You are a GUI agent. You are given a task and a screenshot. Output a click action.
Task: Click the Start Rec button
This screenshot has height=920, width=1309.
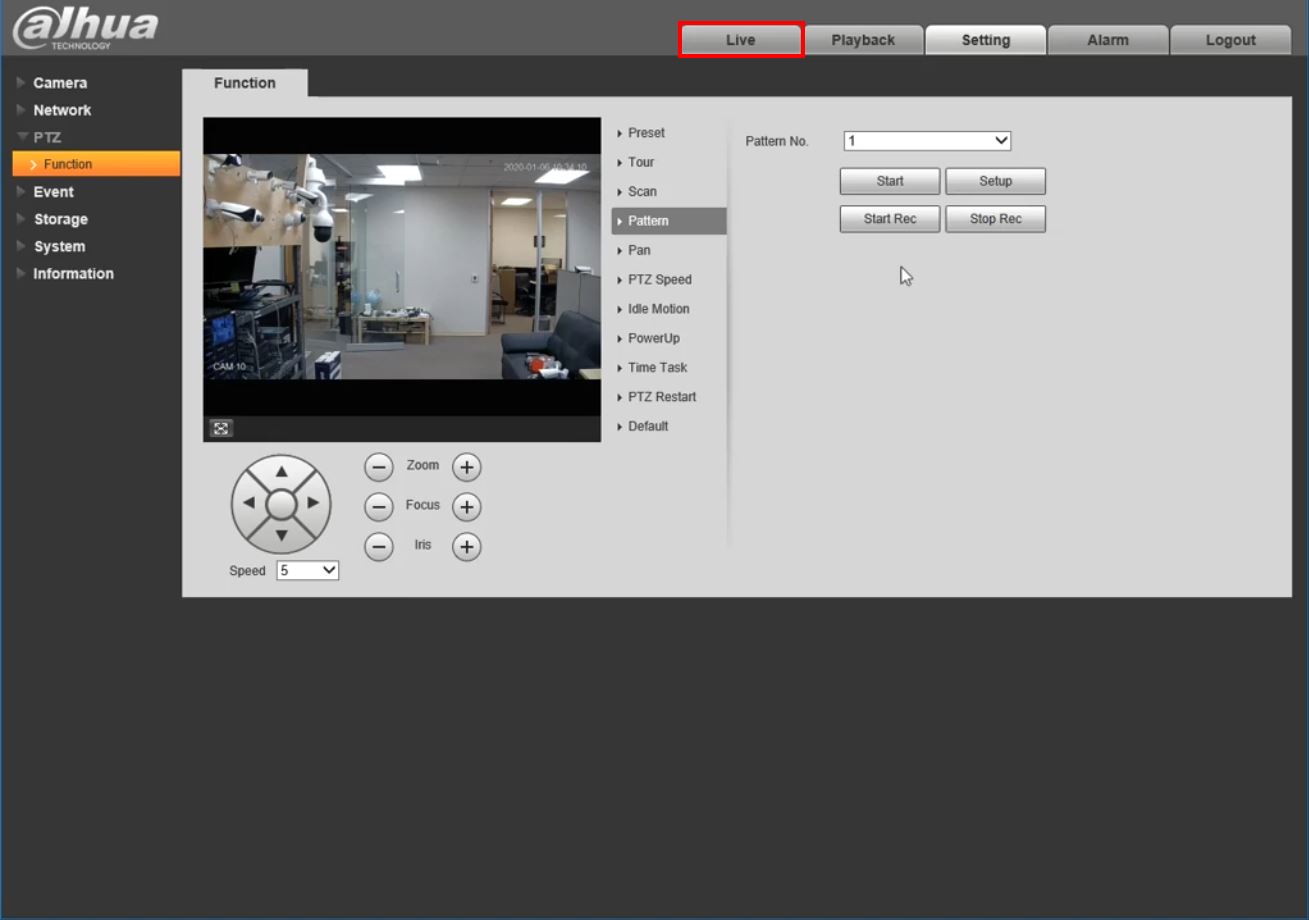click(x=890, y=219)
